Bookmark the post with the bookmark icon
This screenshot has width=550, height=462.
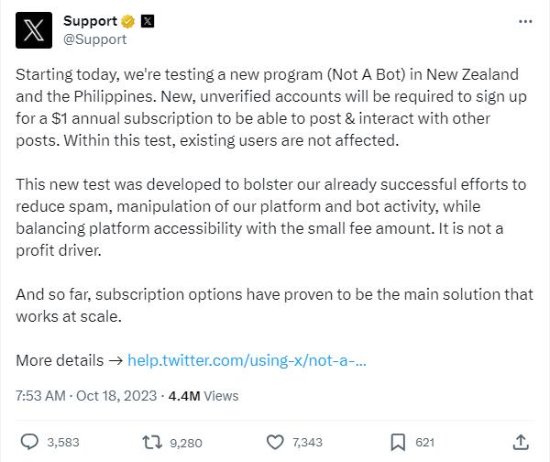click(398, 442)
